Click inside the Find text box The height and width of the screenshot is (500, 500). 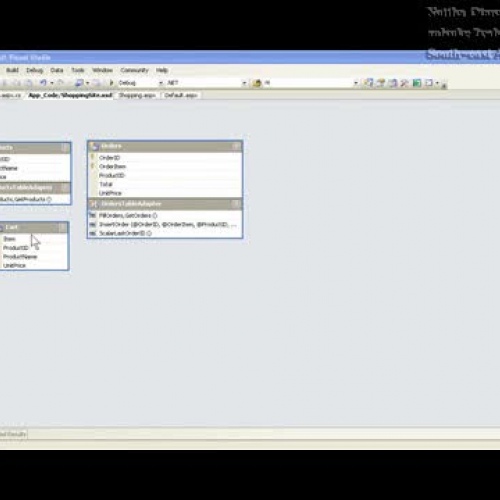coord(307,83)
